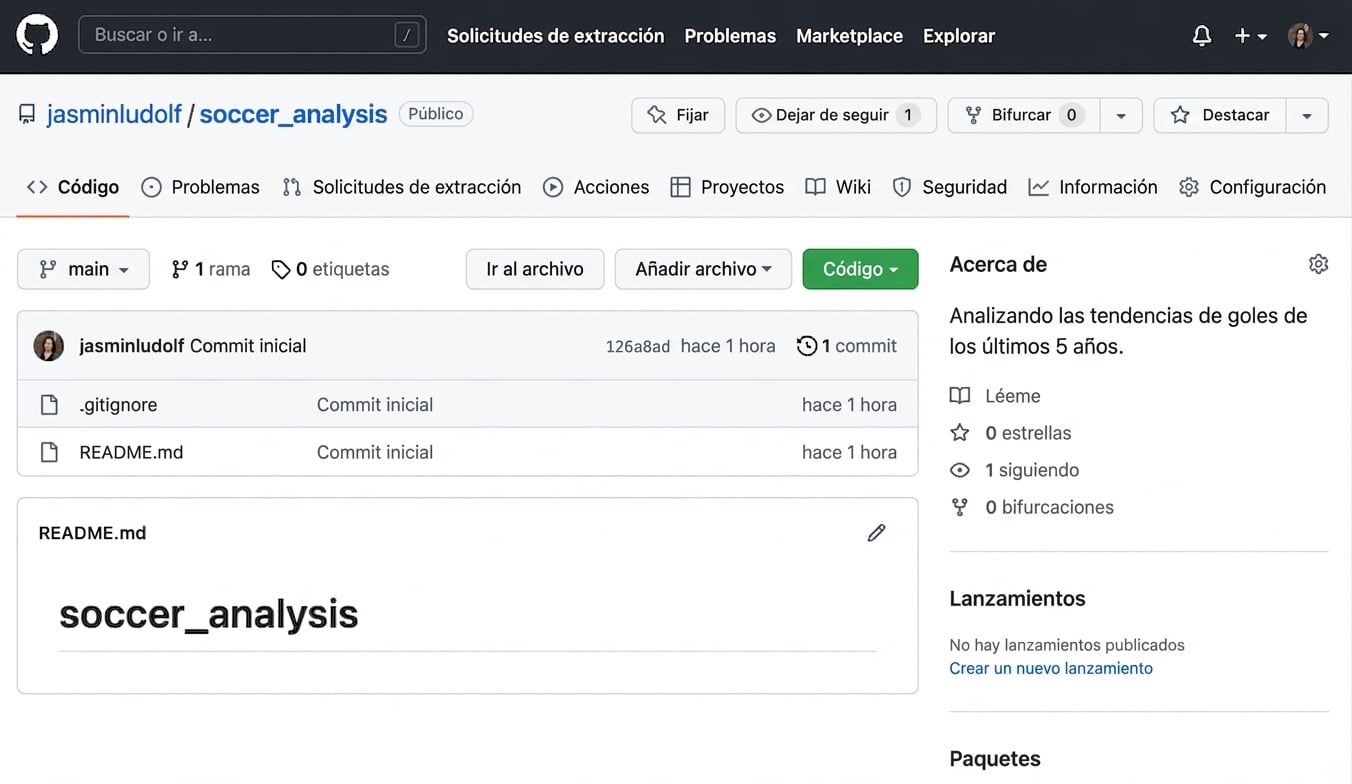Screen dimensions: 1352x784
Task: Click 'Crear un nuevo lanzamiento' link
Action: [x=1051, y=668]
